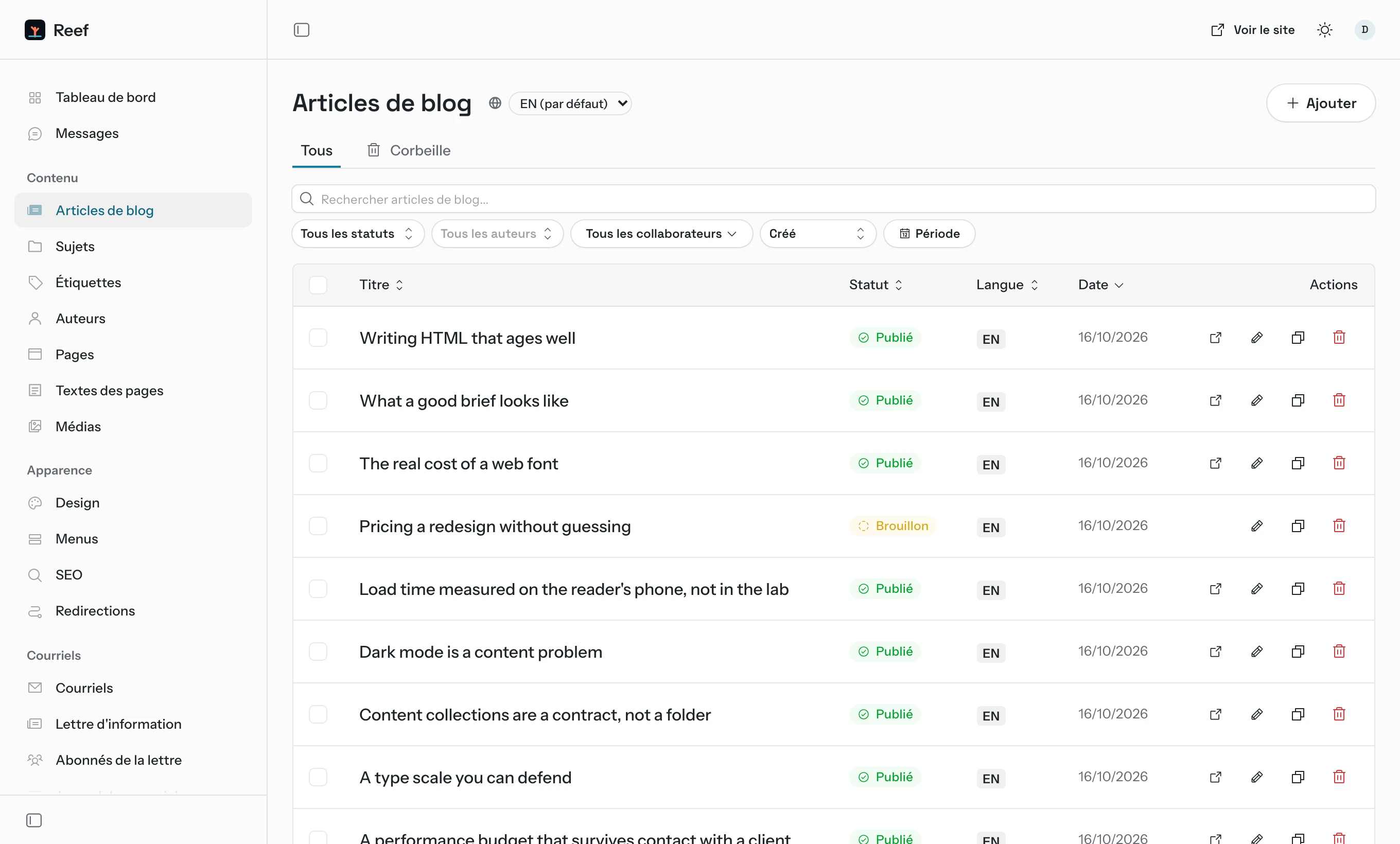Sort table by Titre column

coord(381,285)
